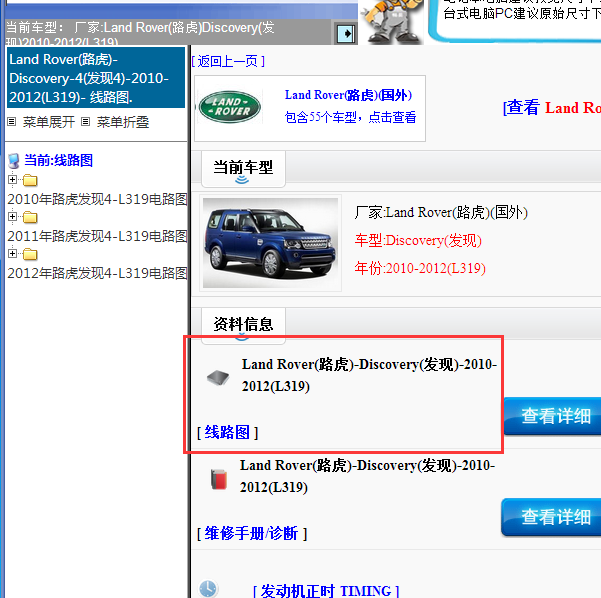
Task: Click the clock icon beside 发动机正时 TIMING
Action: (208, 588)
